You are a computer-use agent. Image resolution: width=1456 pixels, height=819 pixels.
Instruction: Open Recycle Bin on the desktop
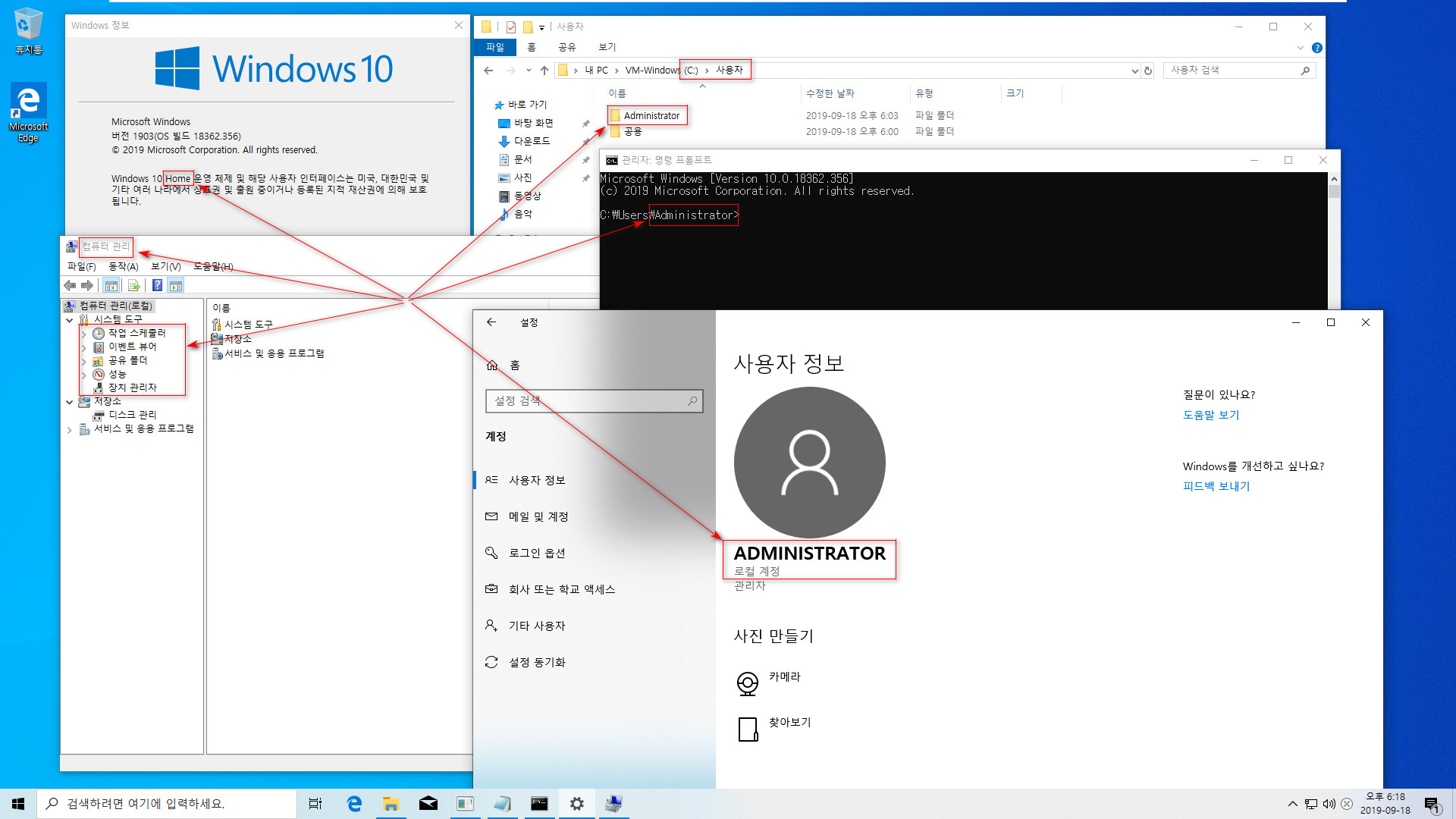[x=29, y=31]
